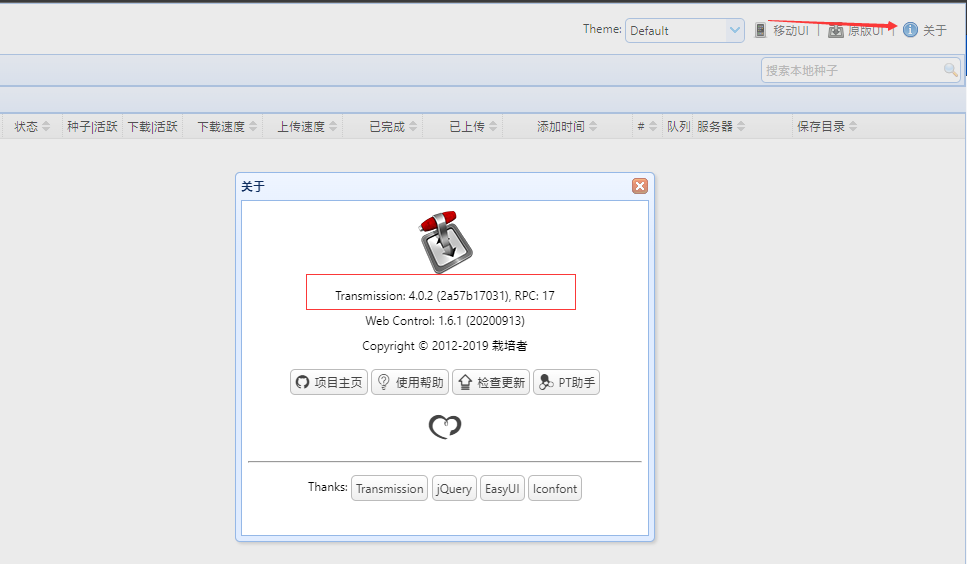This screenshot has height=564, width=967.
Task: Click the 关于 info icon
Action: (x=910, y=30)
